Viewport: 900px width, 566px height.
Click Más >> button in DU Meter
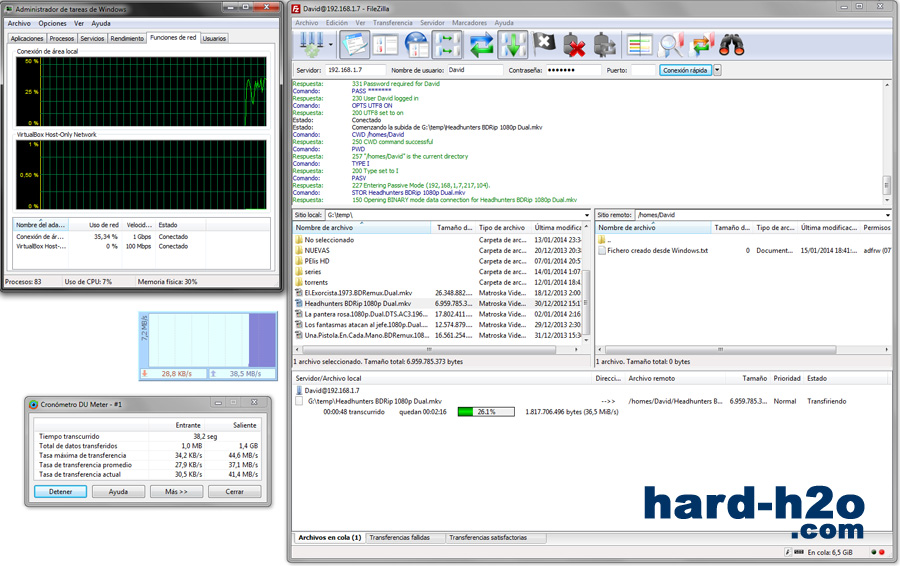[x=176, y=492]
